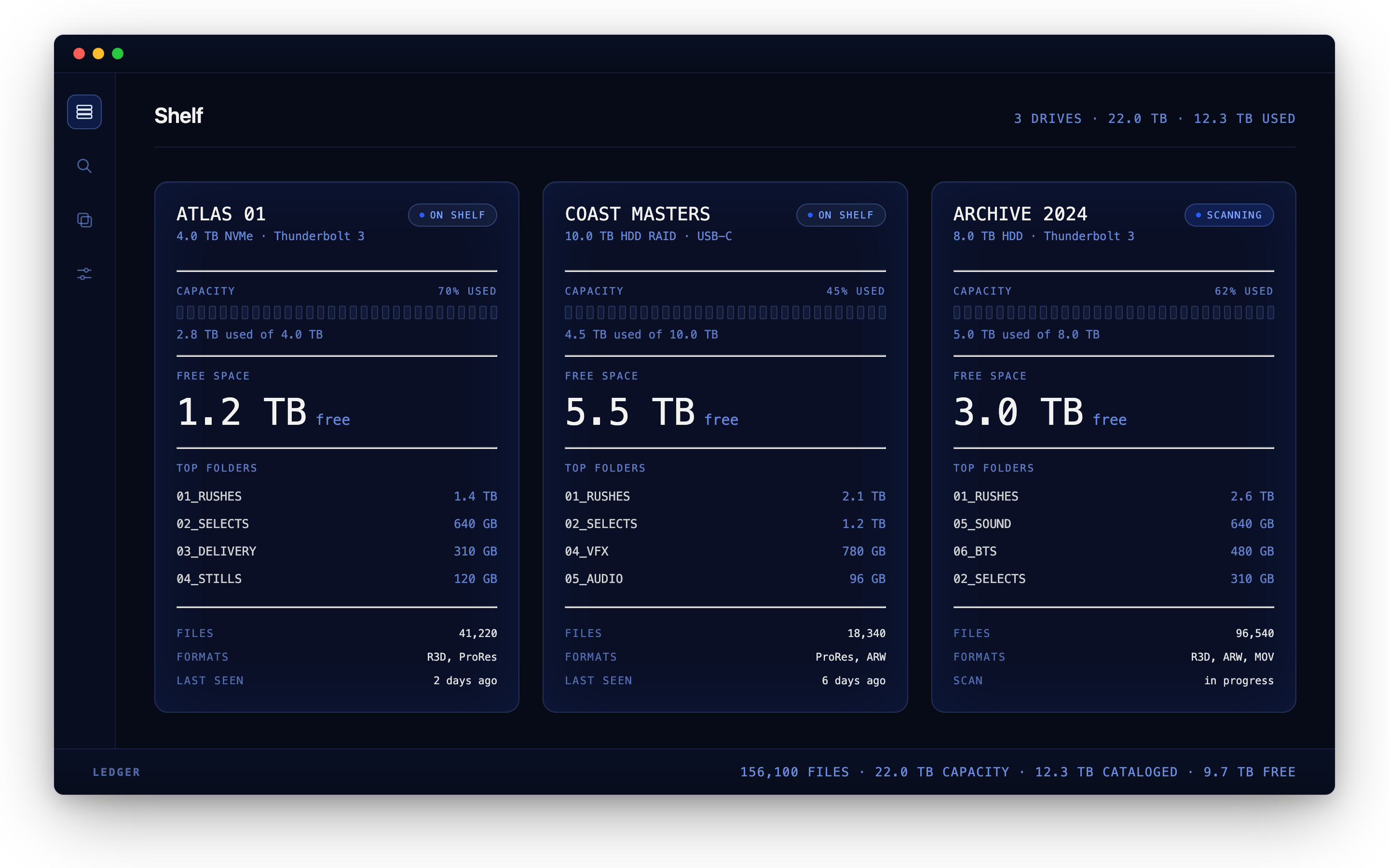Click the LEDGER label in status bar
This screenshot has height=868, width=1389.
pos(117,772)
